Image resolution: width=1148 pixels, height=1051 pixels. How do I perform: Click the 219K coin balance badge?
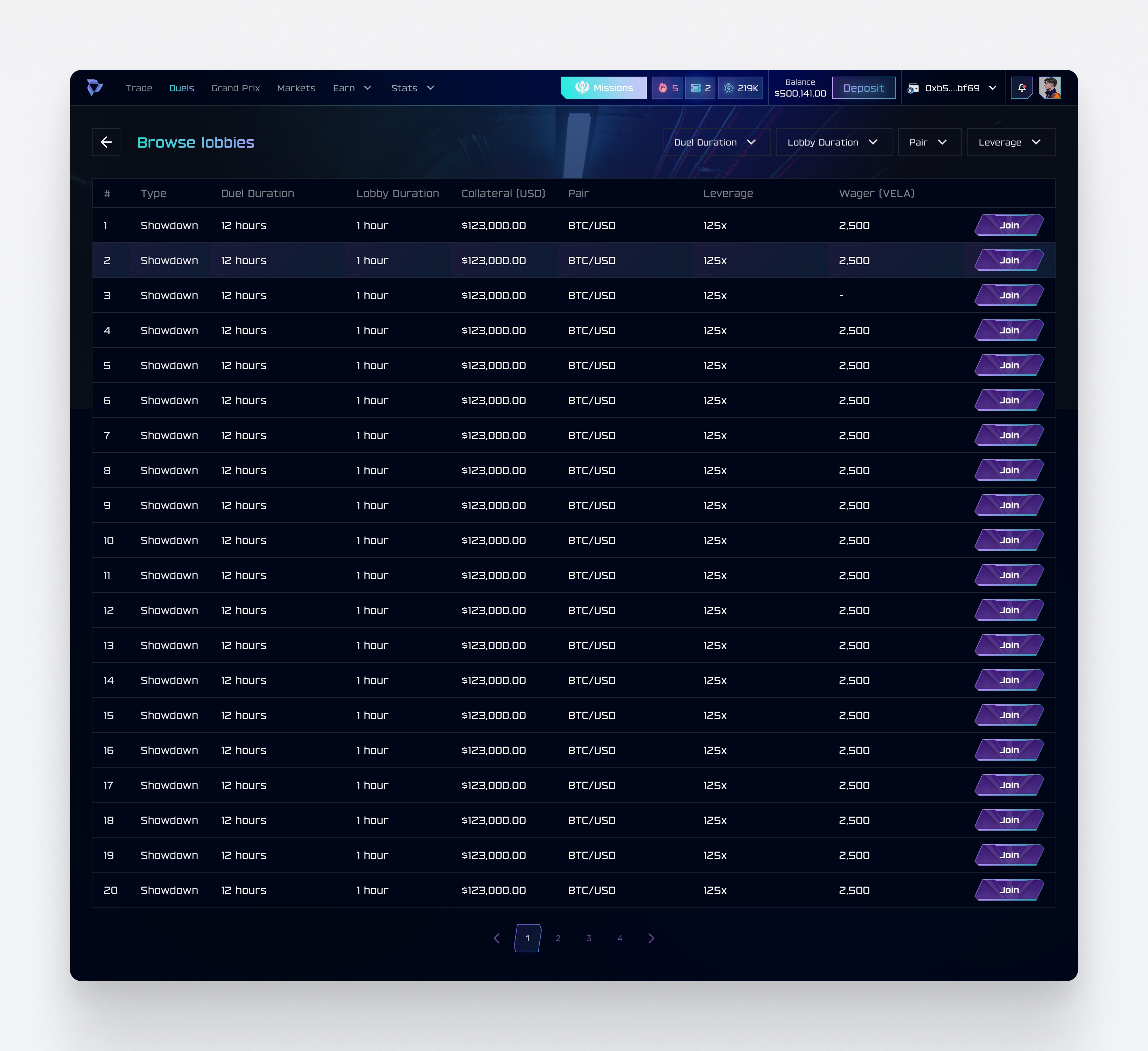click(x=740, y=88)
